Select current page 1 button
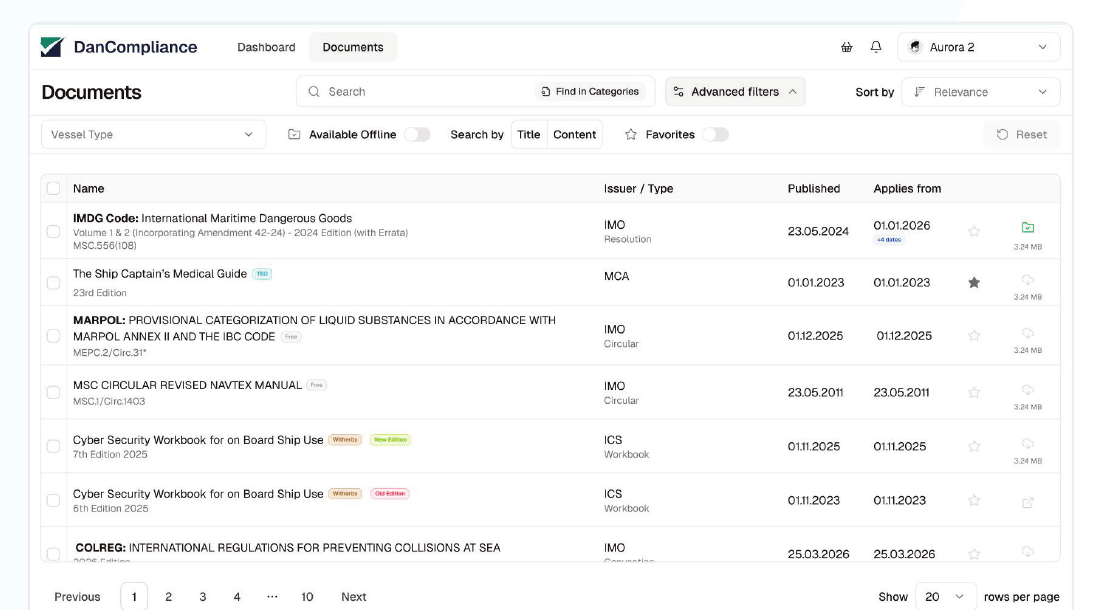 [x=134, y=597]
